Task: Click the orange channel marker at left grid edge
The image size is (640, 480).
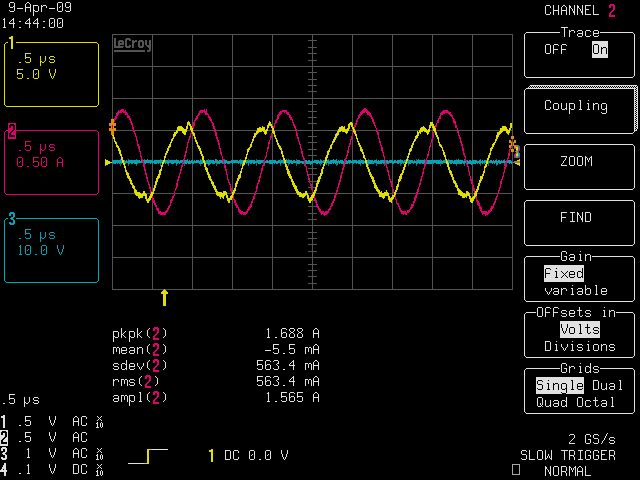Action: tap(112, 127)
